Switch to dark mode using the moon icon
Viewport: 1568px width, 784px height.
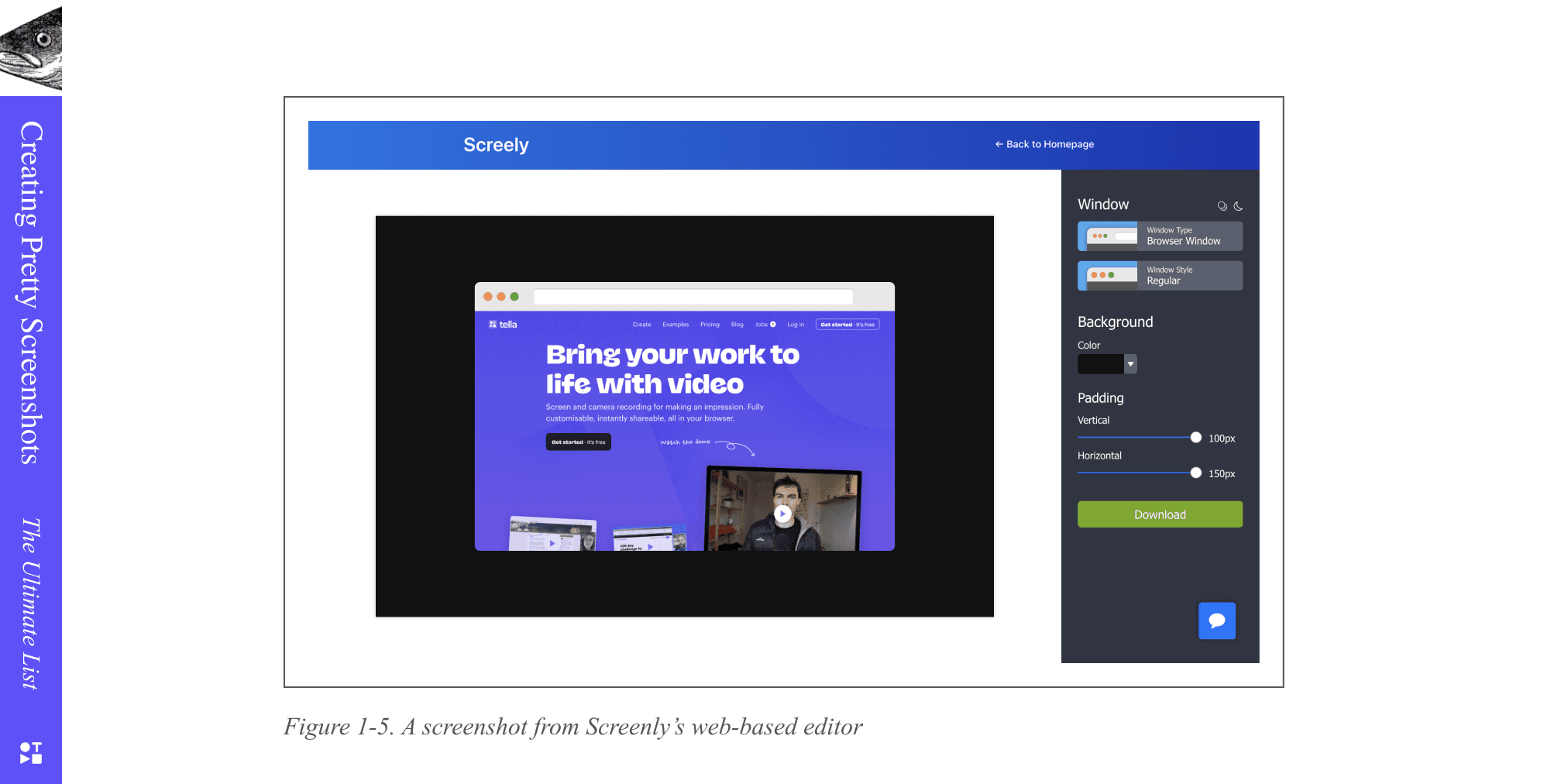1238,206
